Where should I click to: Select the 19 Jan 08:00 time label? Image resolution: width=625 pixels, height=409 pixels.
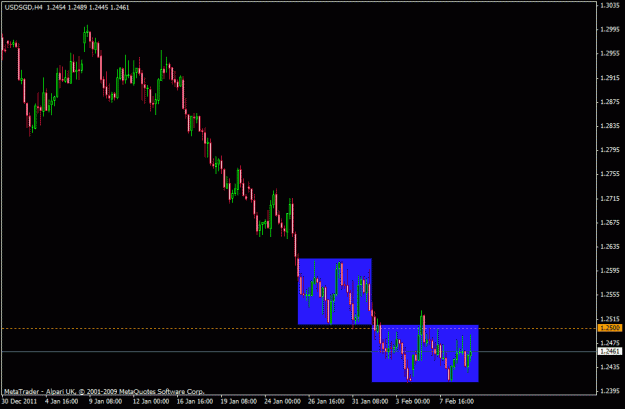(238, 401)
